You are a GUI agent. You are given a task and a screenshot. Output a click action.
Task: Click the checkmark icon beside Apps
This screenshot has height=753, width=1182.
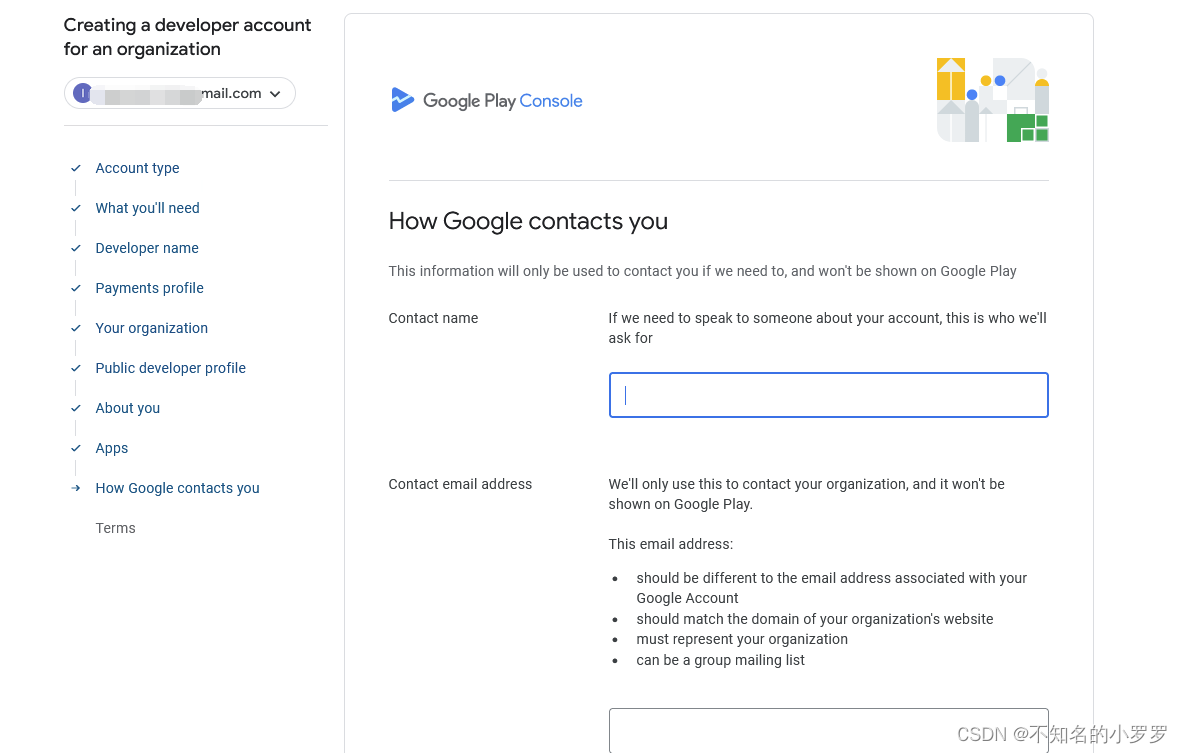76,448
